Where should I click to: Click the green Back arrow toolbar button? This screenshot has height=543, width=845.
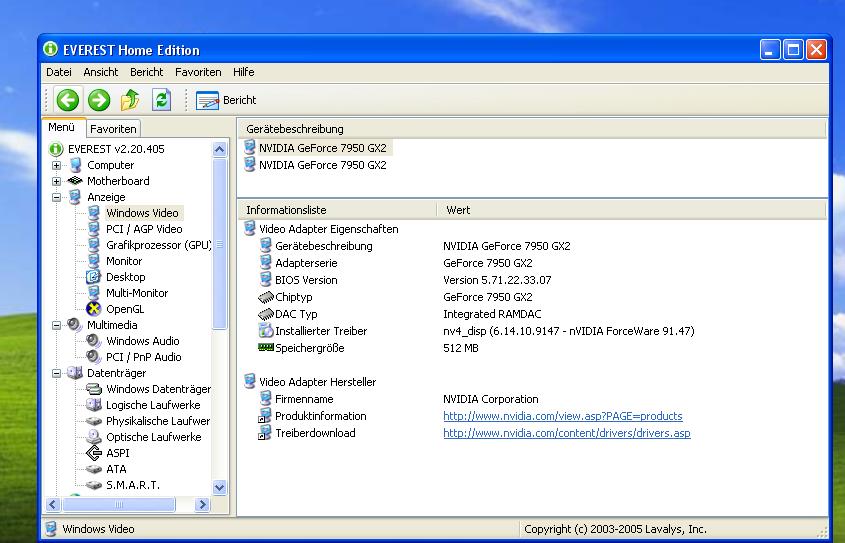pos(68,100)
